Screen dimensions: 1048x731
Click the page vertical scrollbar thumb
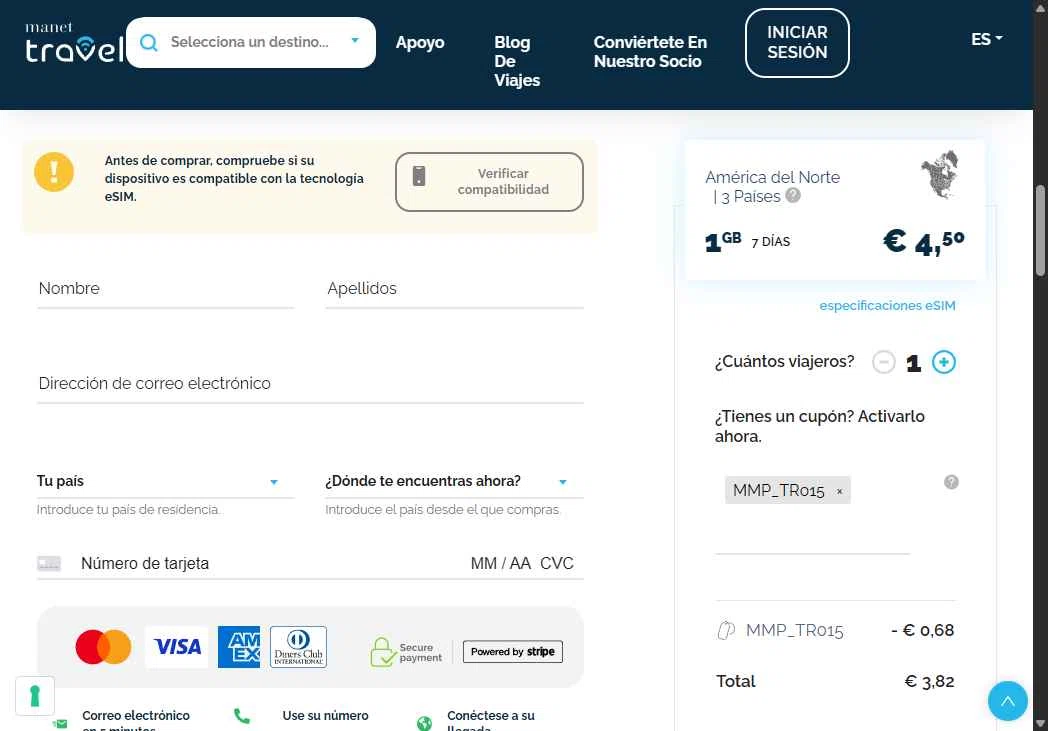[1040, 231]
